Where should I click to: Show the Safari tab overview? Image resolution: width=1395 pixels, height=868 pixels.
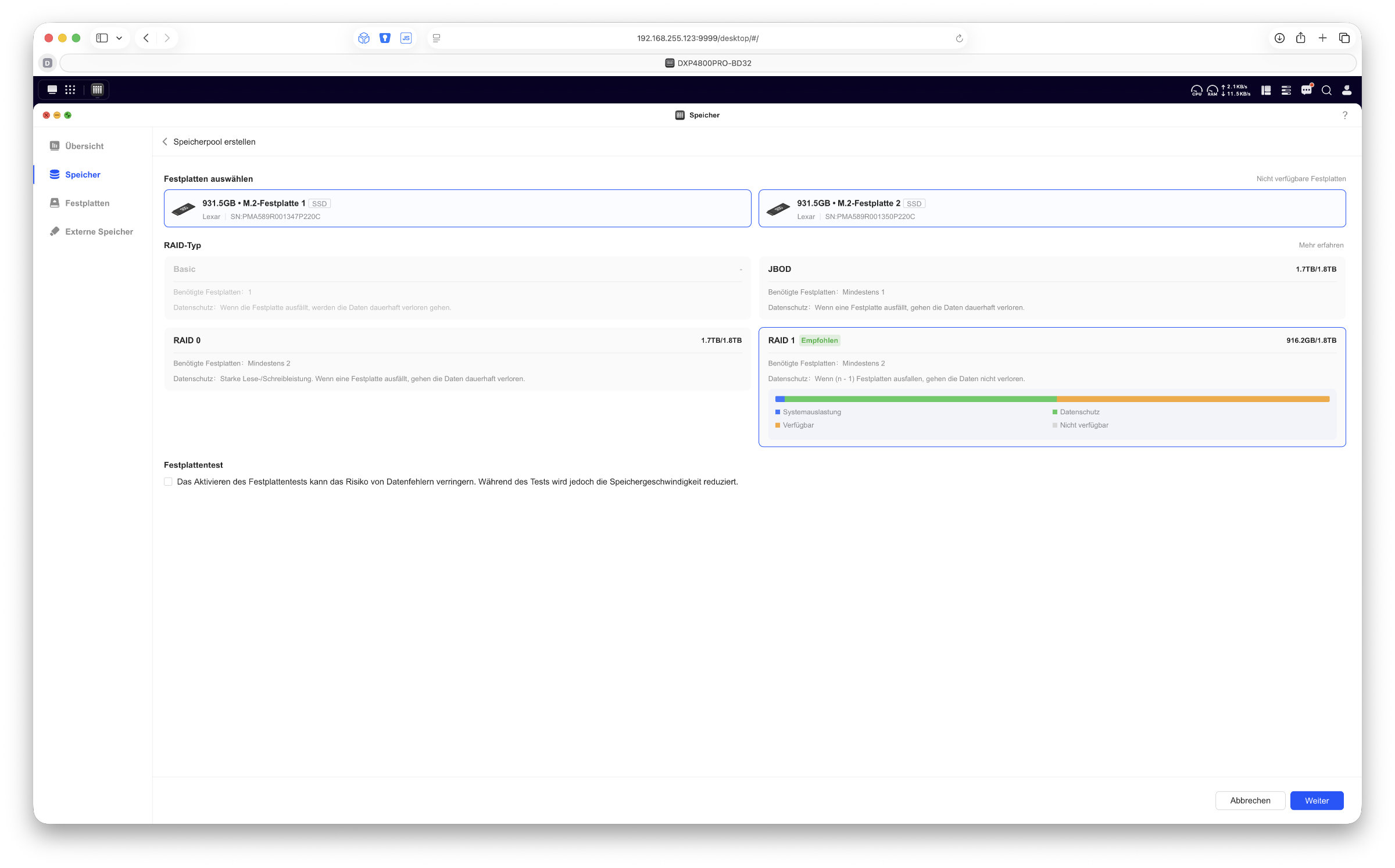click(x=1344, y=38)
